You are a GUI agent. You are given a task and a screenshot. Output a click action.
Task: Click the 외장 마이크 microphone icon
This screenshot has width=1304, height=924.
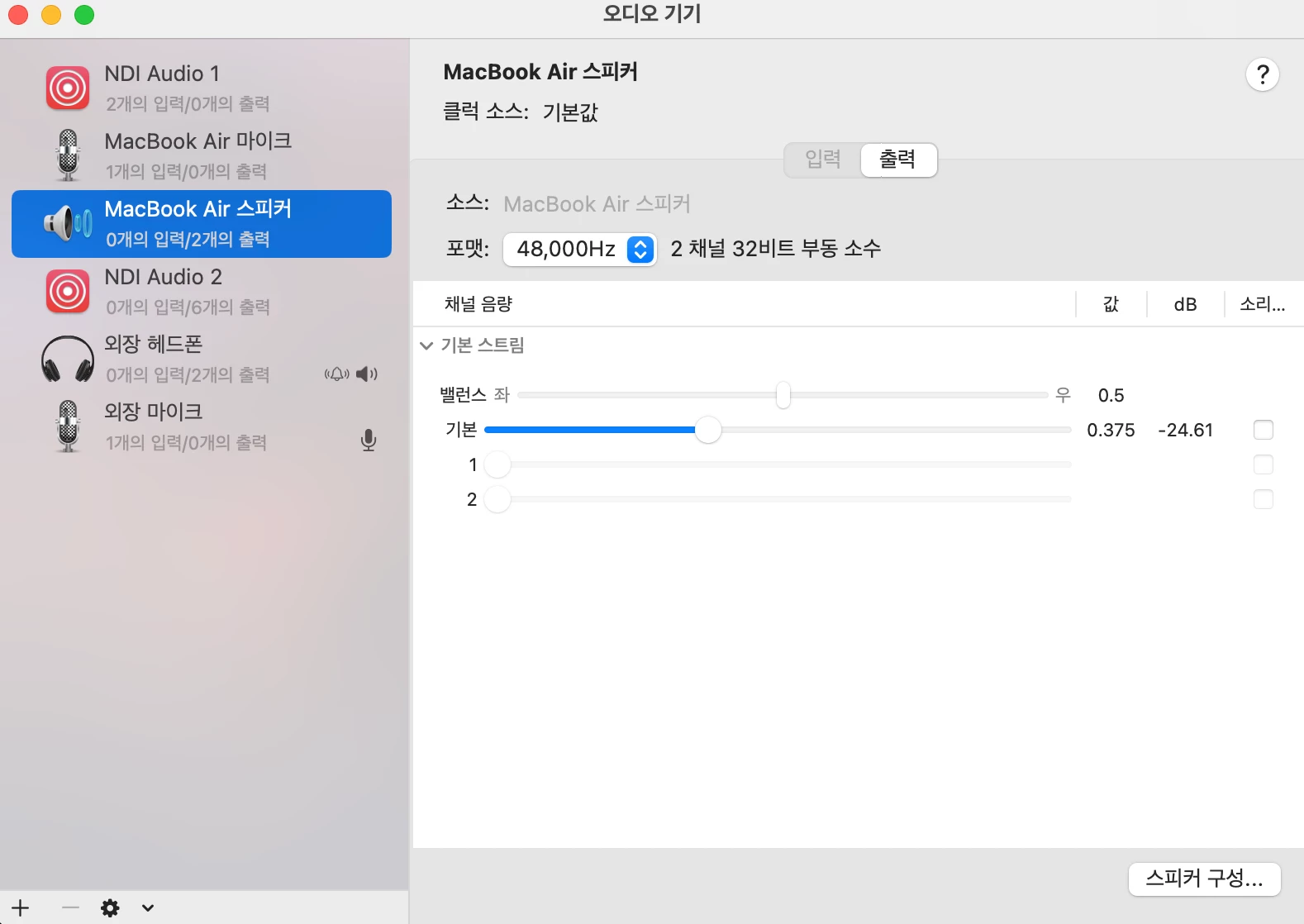point(68,426)
